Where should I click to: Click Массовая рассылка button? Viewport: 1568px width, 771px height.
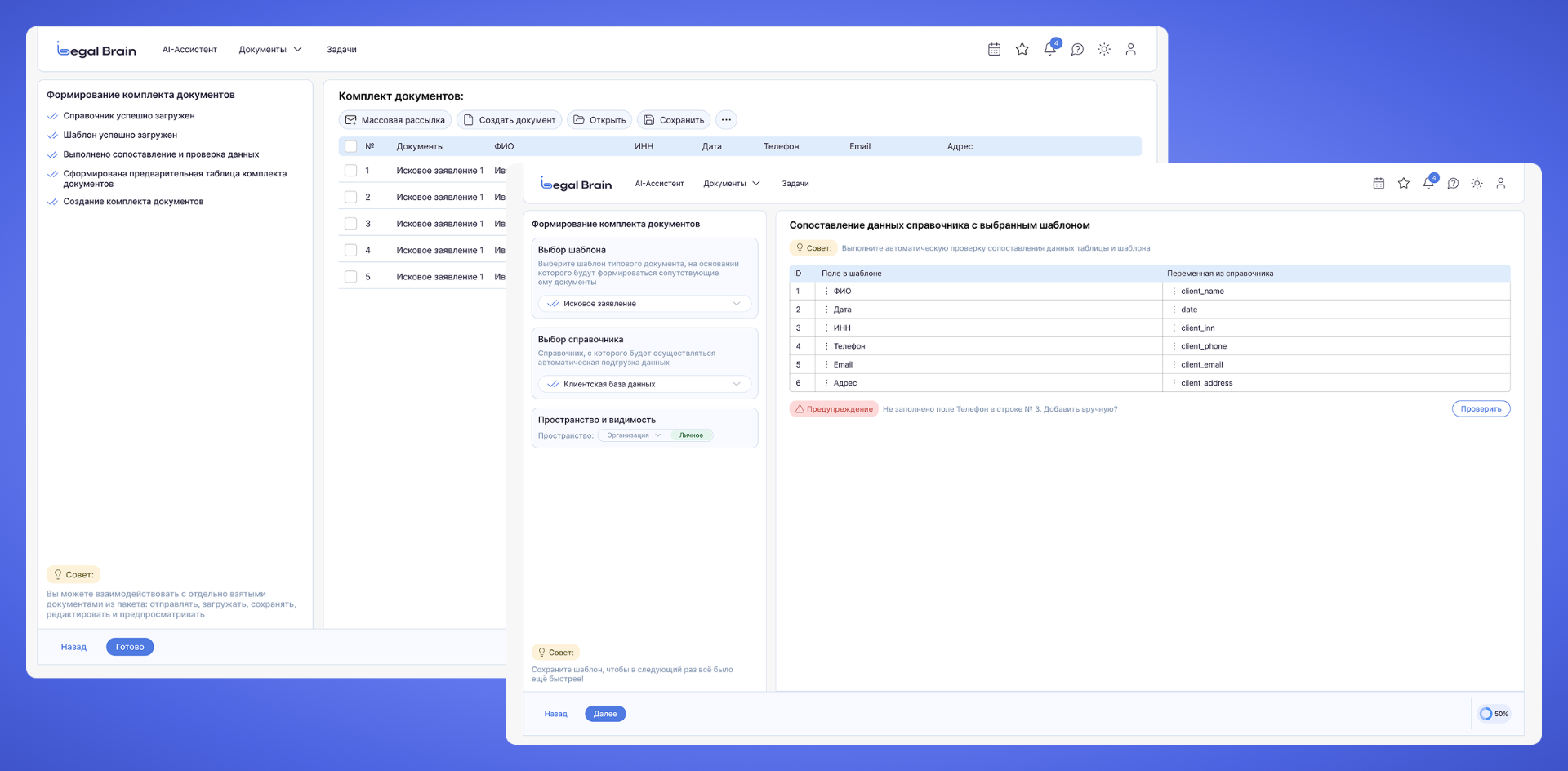(395, 120)
